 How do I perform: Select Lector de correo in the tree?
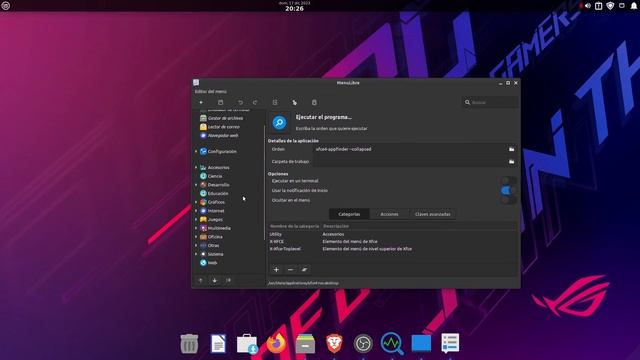224,127
